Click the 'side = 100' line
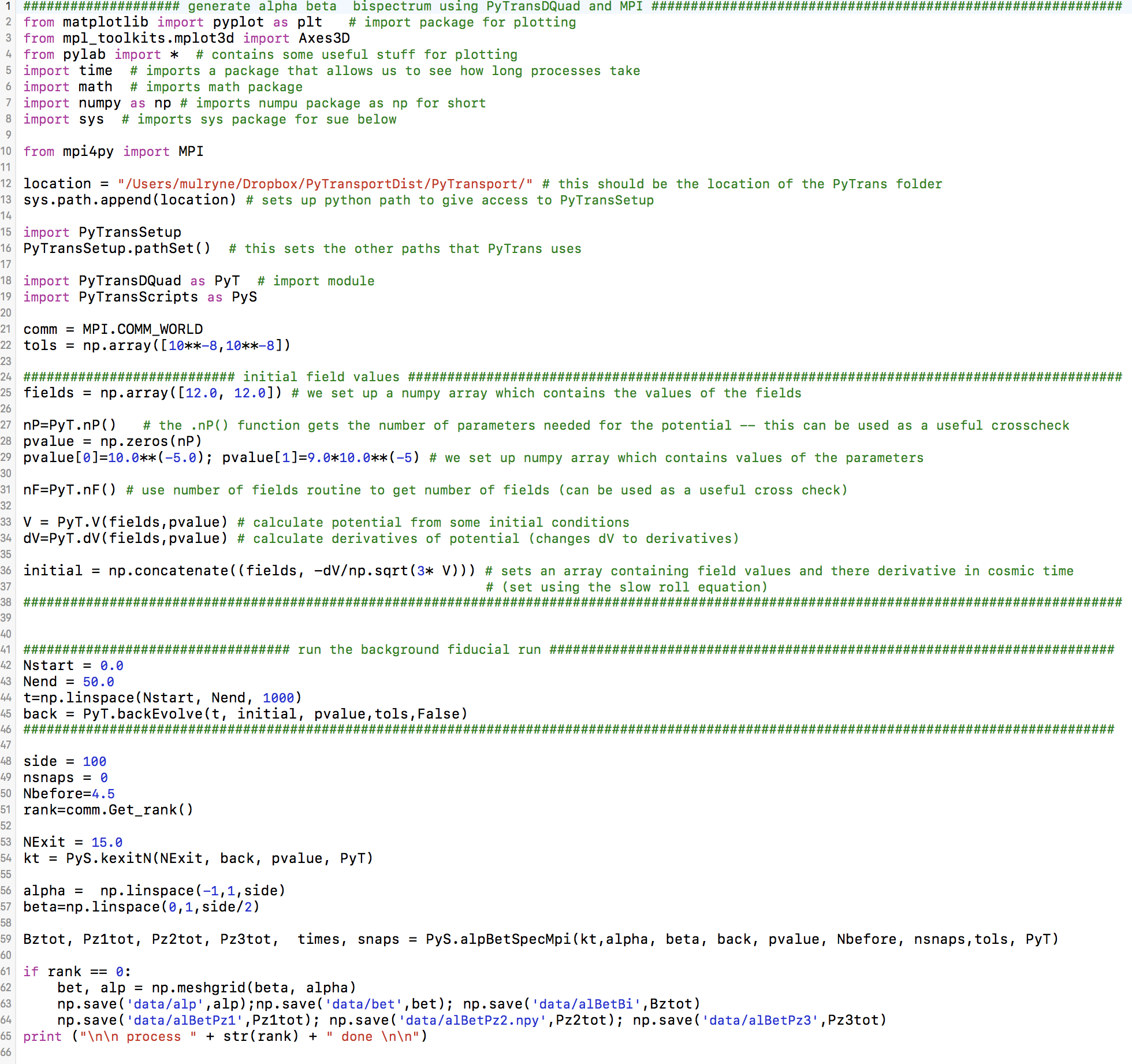The height and width of the screenshot is (1064, 1132). pyautogui.click(x=65, y=761)
